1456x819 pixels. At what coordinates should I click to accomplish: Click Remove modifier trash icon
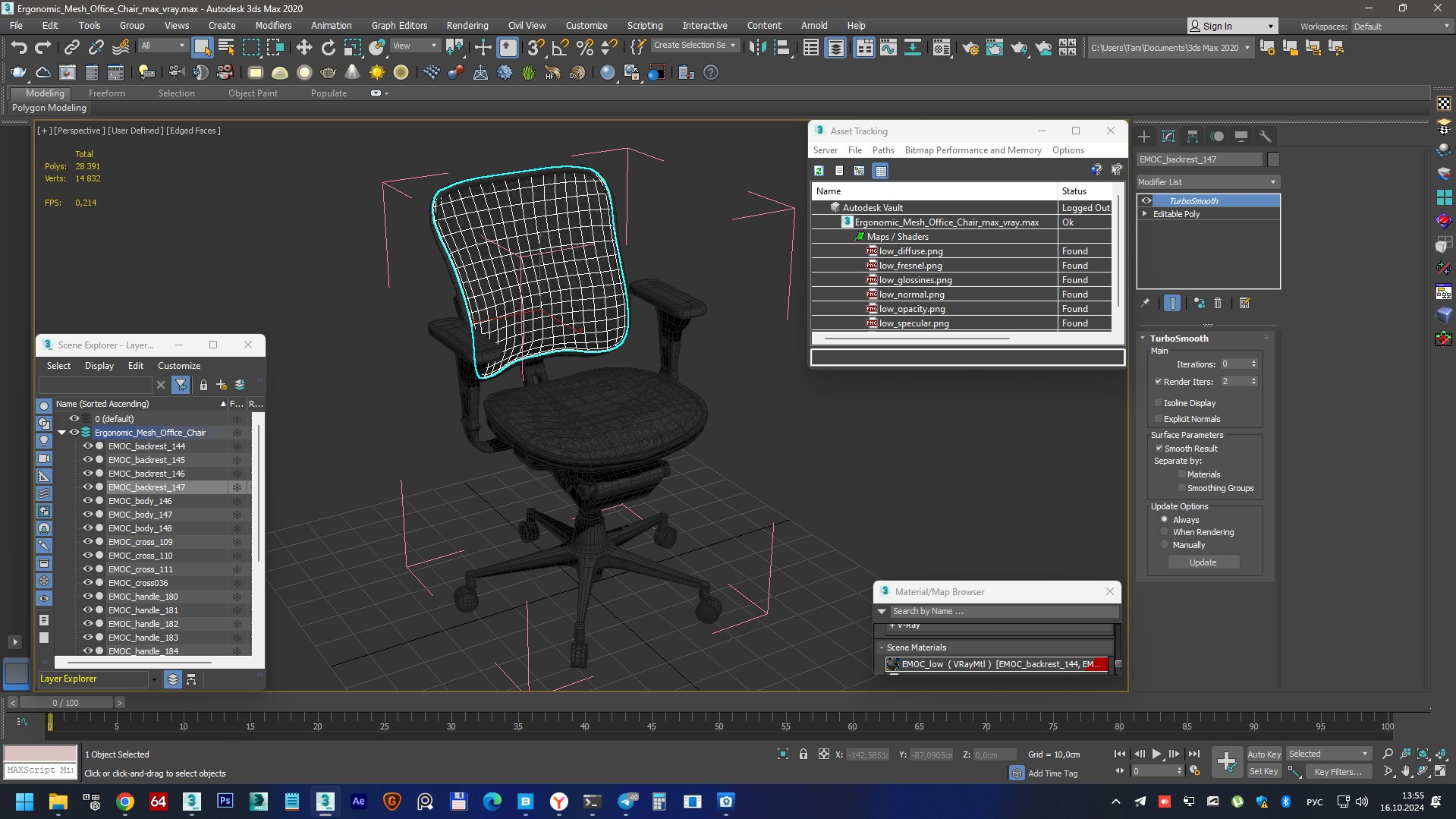click(1218, 303)
